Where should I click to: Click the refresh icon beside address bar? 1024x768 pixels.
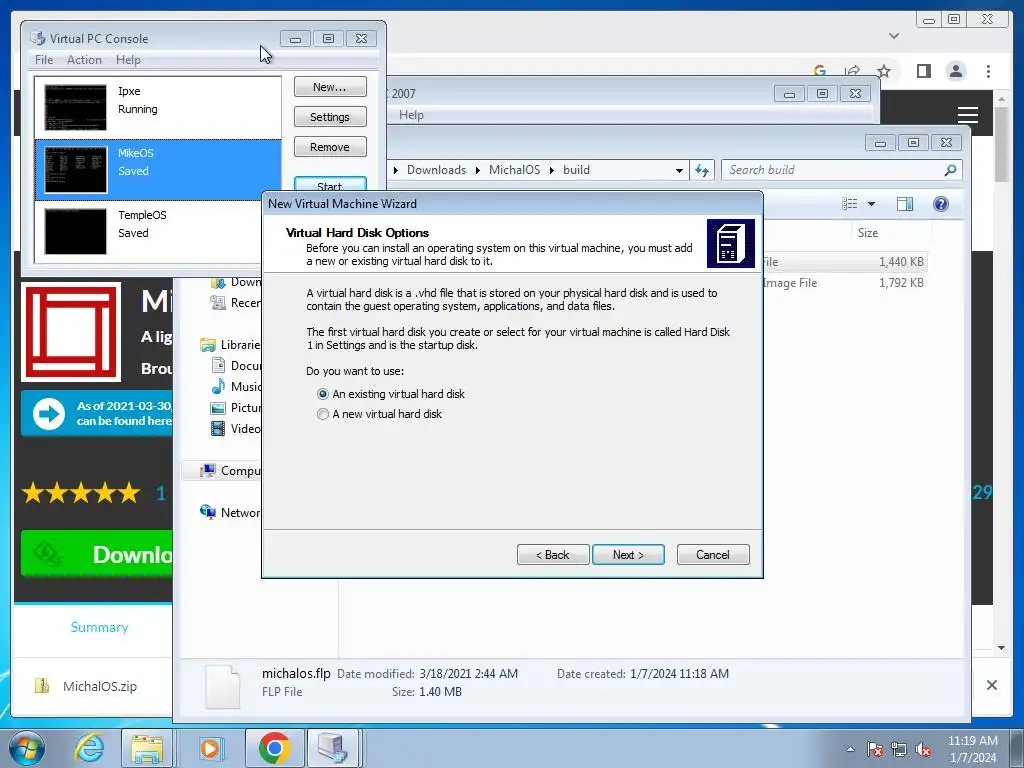click(702, 170)
